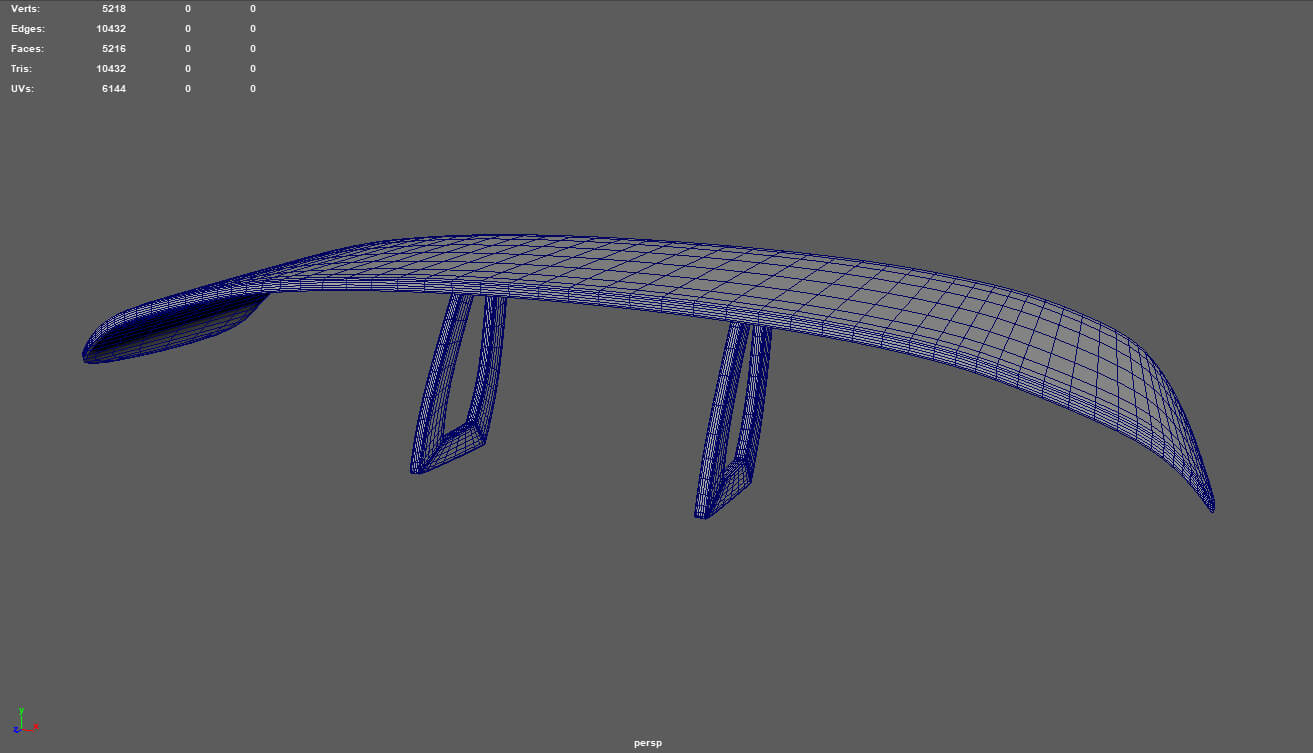Click the face count value 5216

coord(113,49)
